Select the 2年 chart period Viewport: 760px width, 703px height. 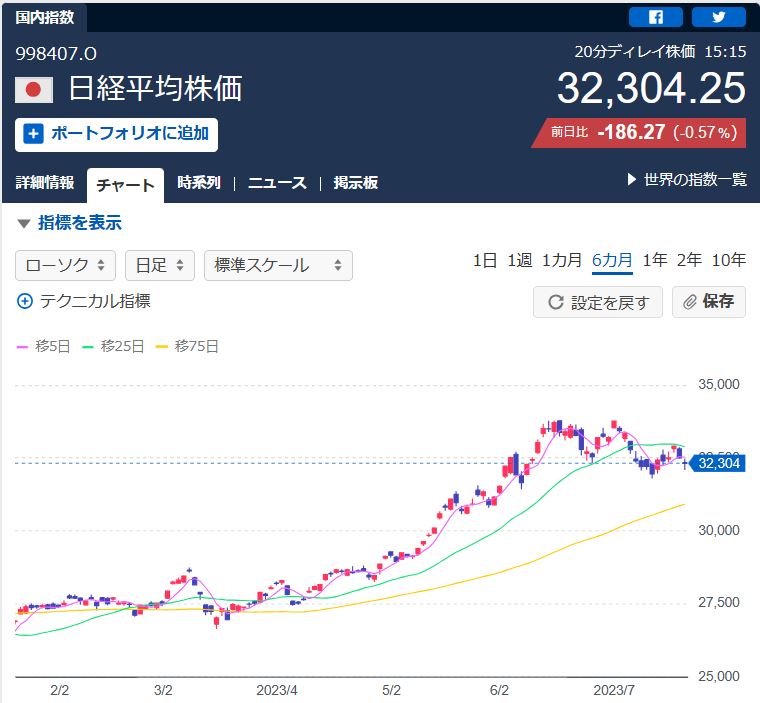tap(689, 261)
